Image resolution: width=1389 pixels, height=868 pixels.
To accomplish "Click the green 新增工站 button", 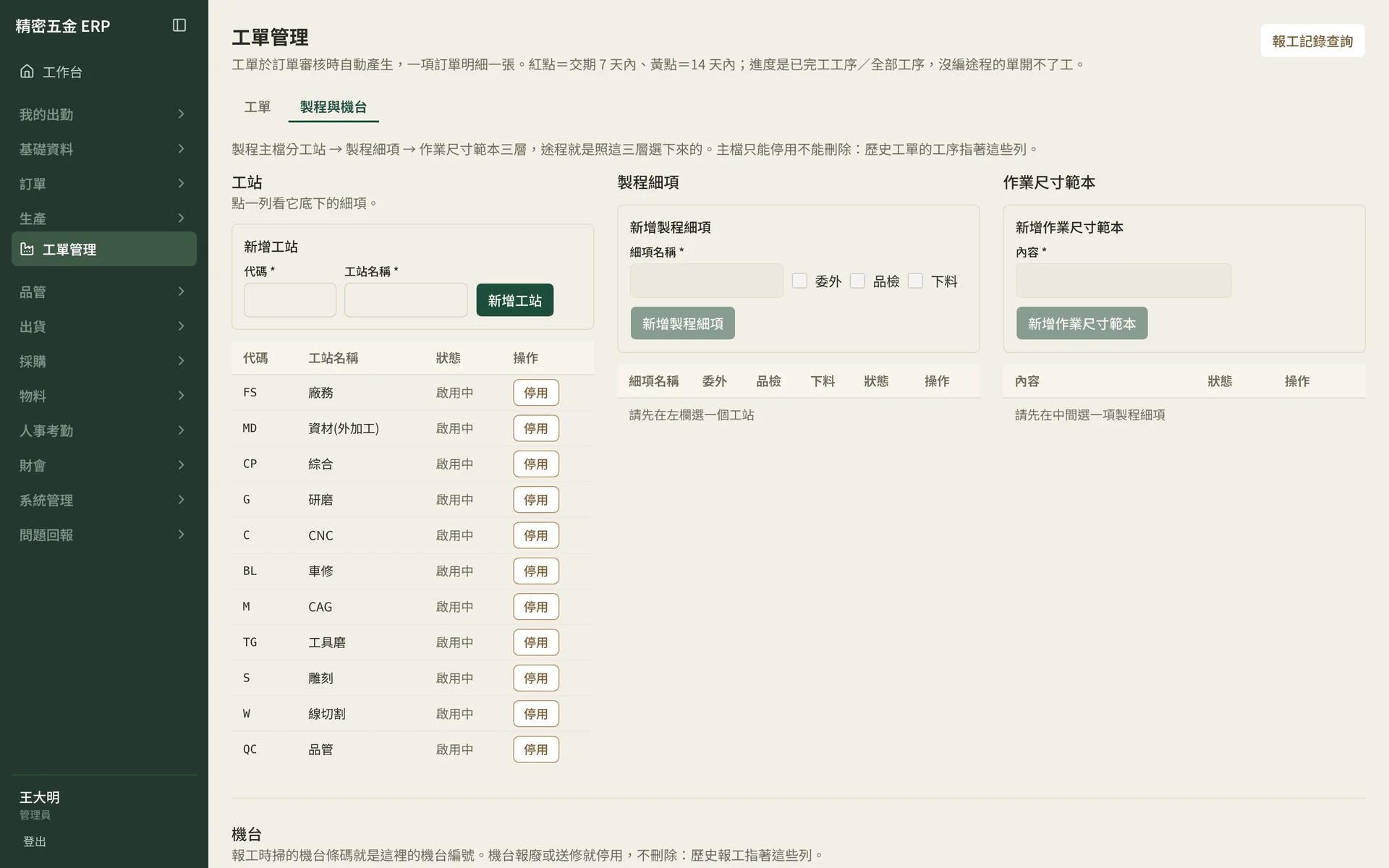I will click(514, 300).
